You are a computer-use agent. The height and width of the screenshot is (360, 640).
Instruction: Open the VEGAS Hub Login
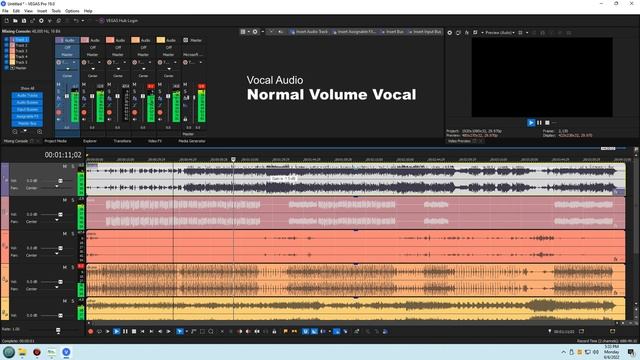coord(118,20)
